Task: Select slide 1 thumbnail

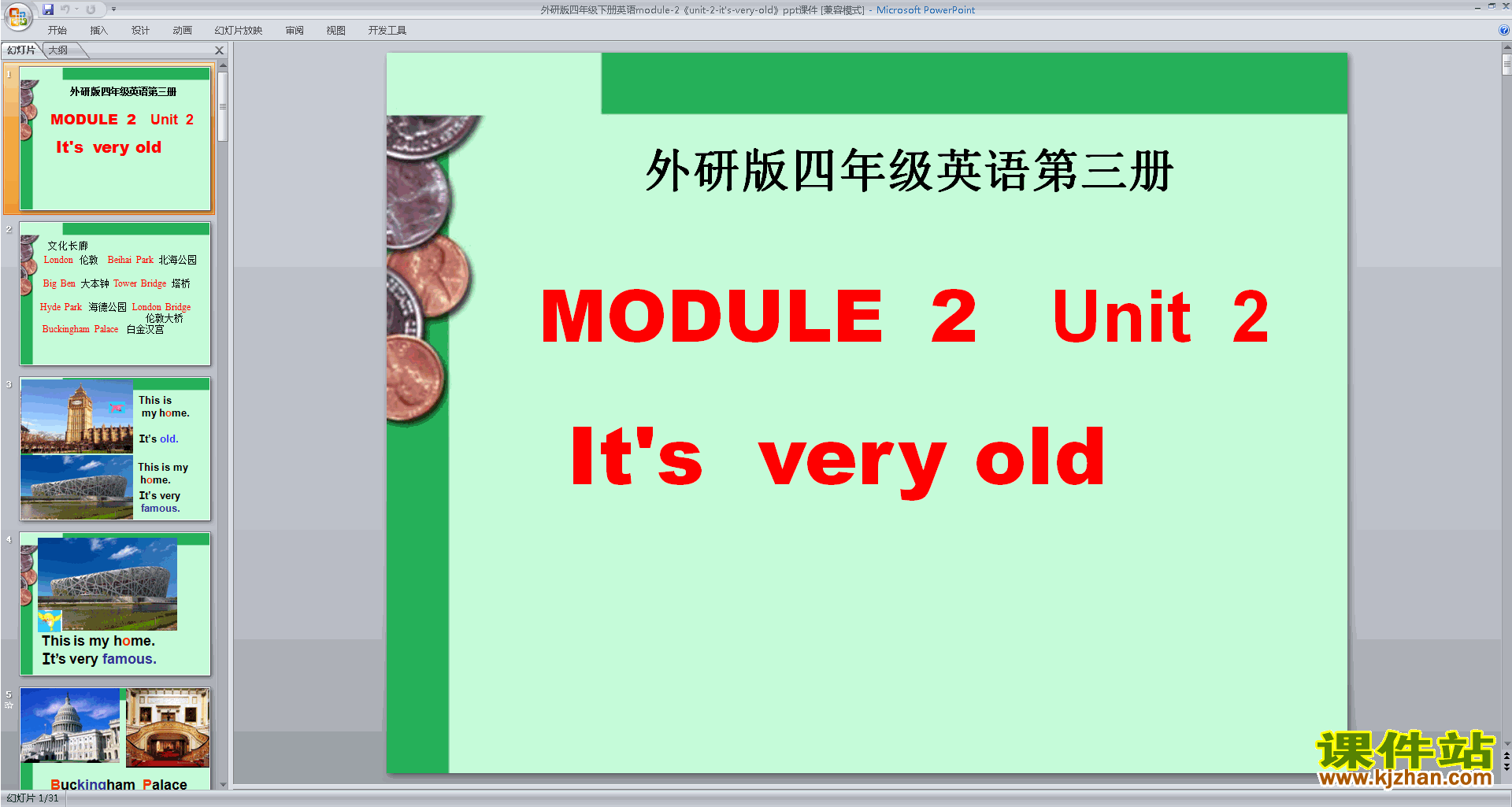Action: (x=115, y=139)
